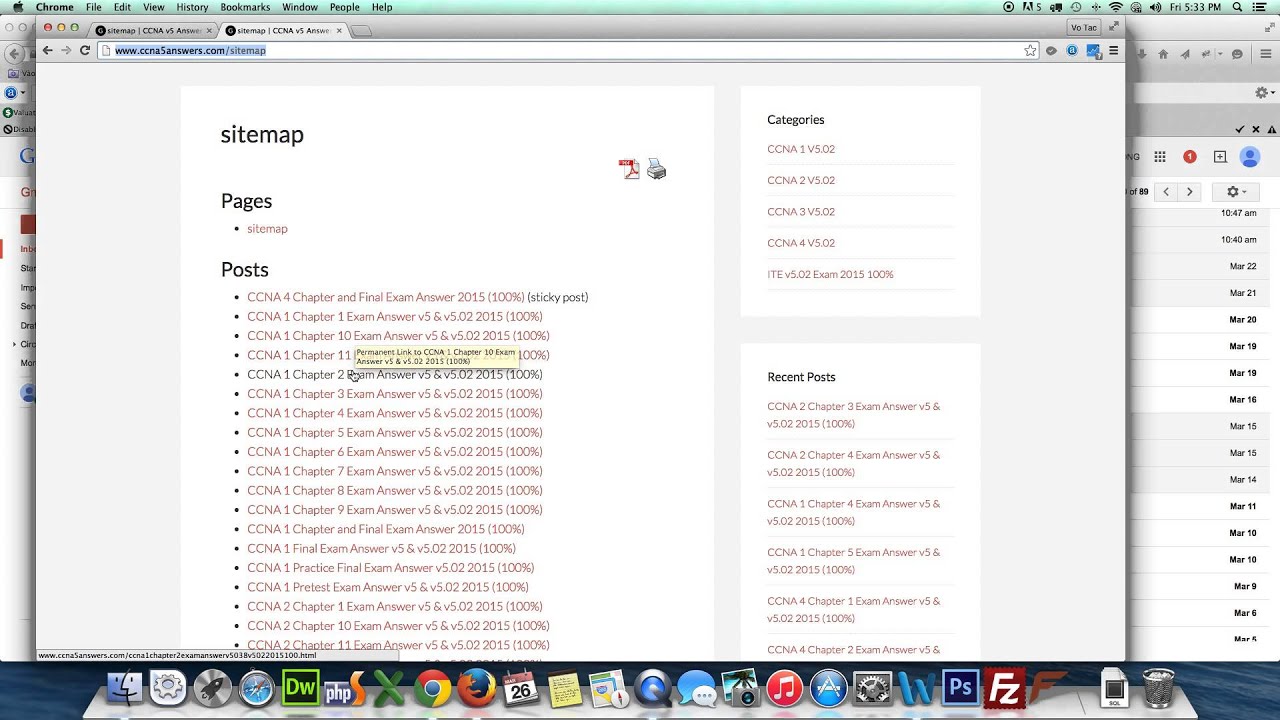
Task: Go back with the browser back arrow
Action: pos(47,50)
